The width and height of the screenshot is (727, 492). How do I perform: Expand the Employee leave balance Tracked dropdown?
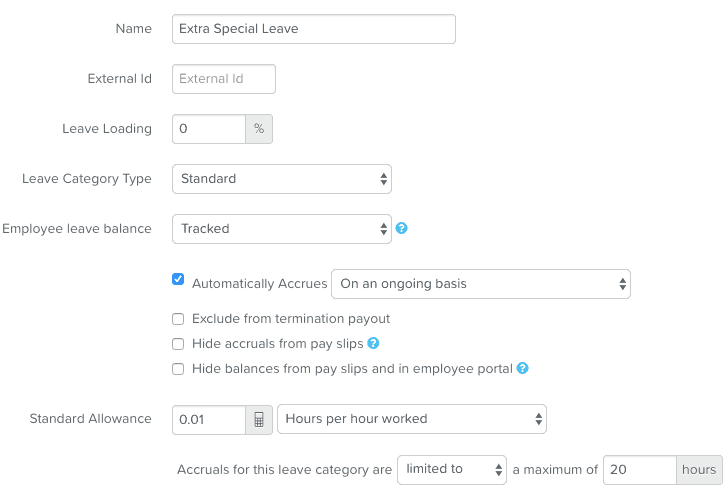tap(282, 229)
